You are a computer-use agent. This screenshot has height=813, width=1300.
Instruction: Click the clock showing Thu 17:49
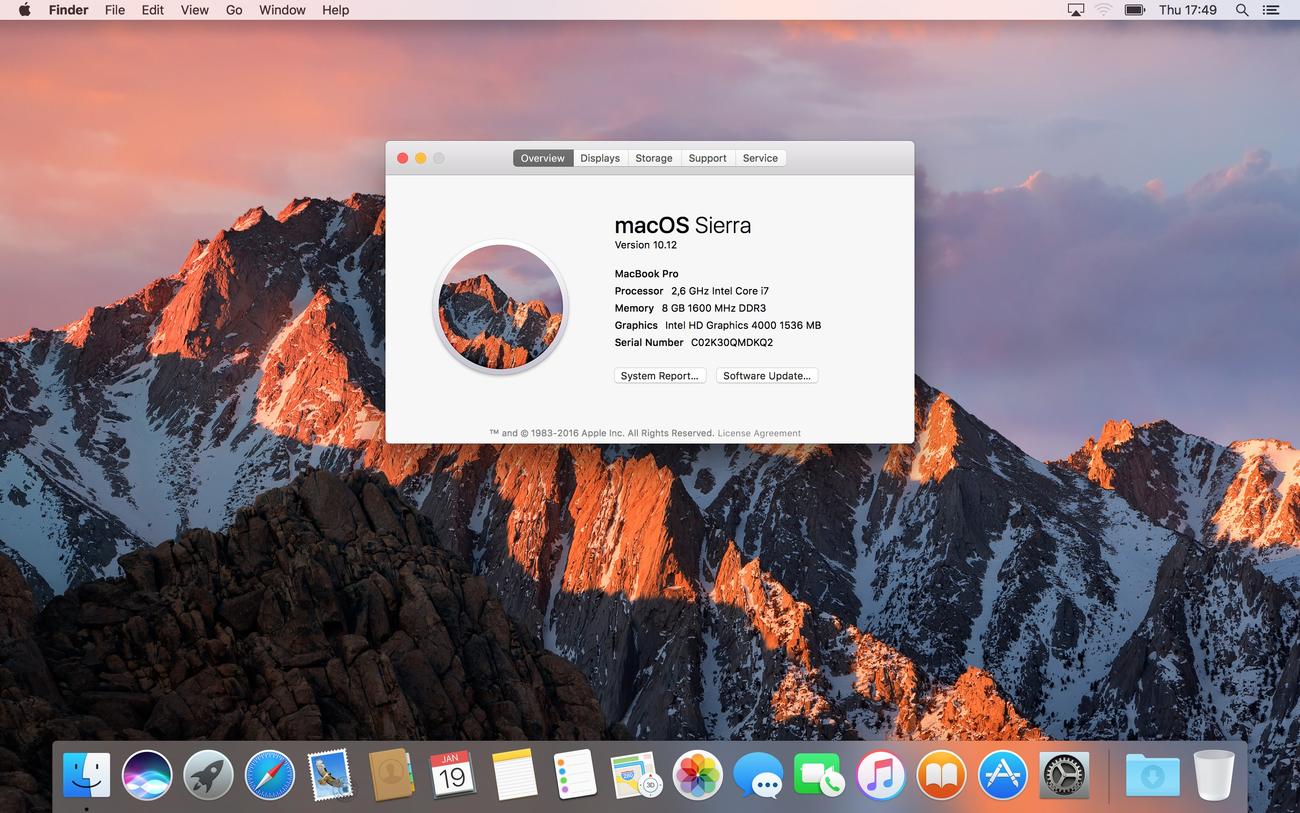point(1188,10)
